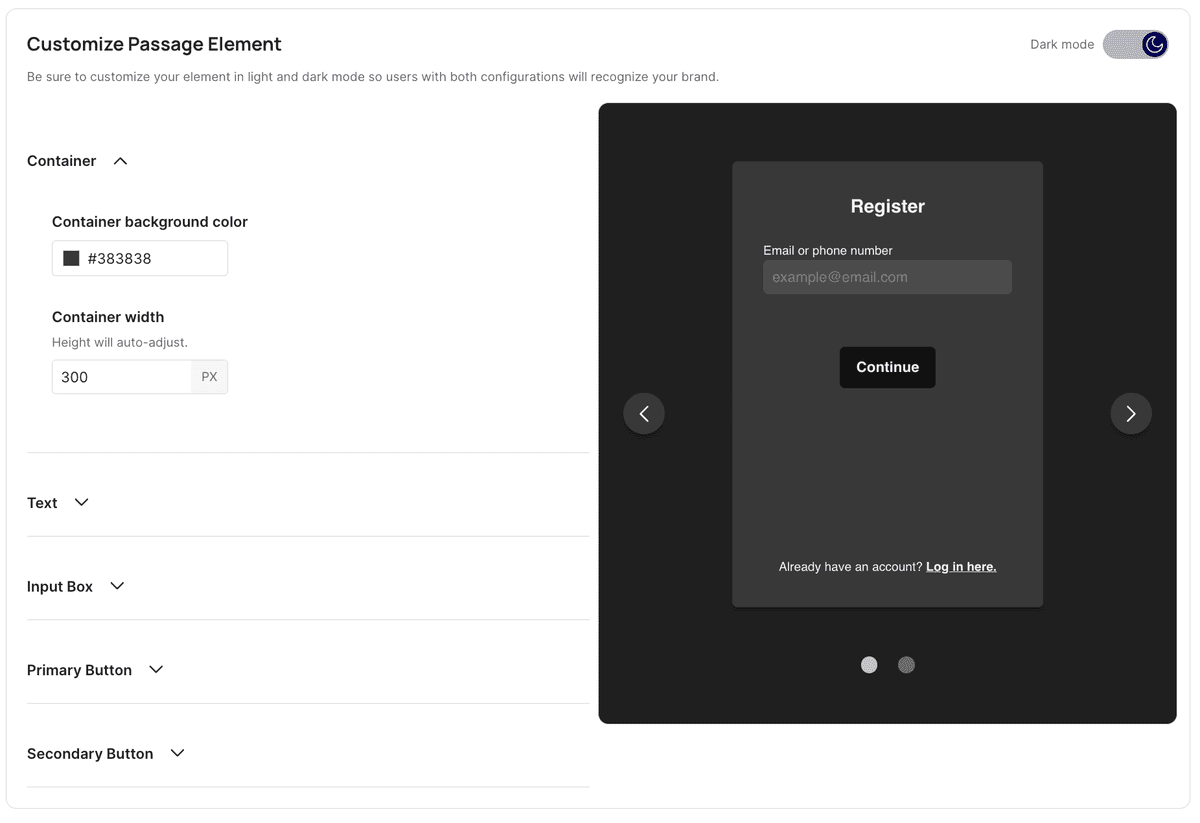This screenshot has height=823, width=1200.
Task: Click the #383838 color swatch square
Action: point(71,258)
